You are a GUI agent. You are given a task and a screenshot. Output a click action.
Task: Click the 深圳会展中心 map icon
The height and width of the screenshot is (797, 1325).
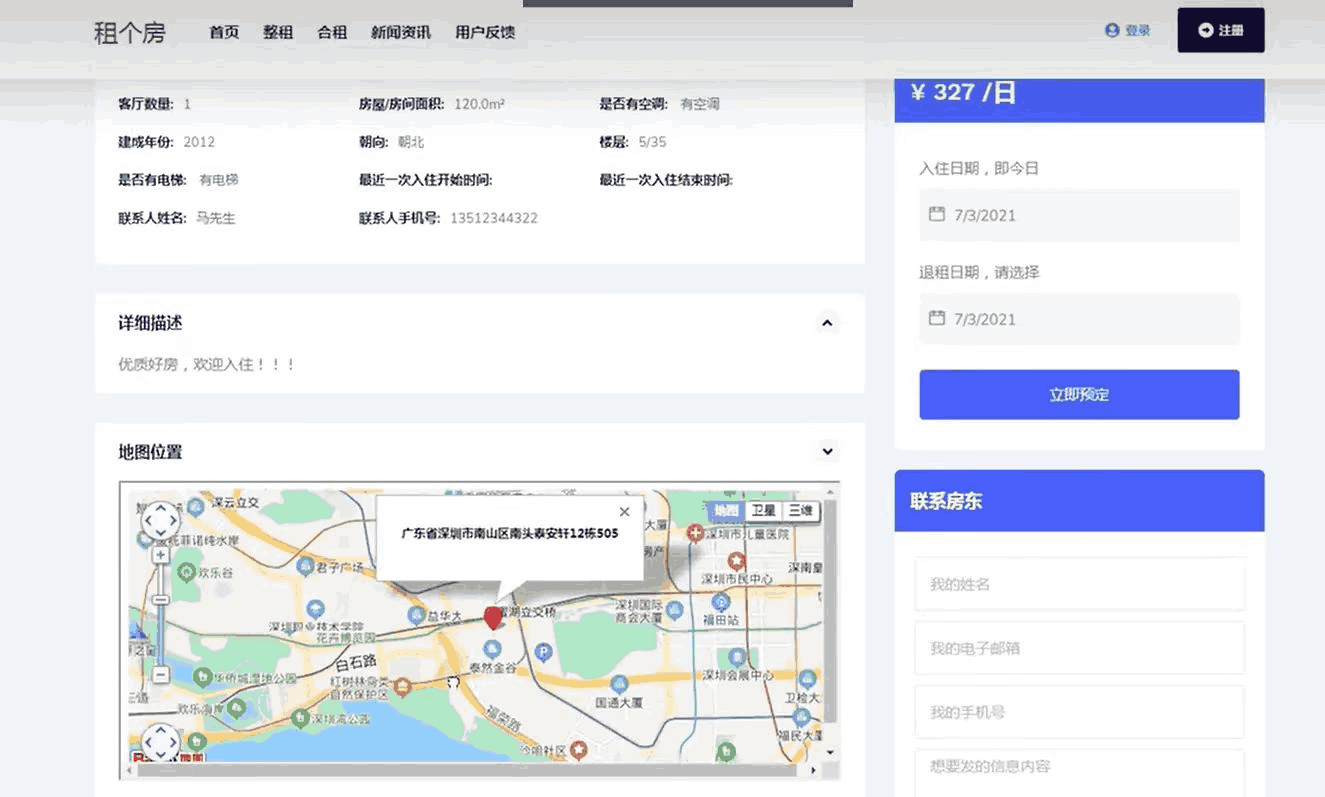[737, 657]
